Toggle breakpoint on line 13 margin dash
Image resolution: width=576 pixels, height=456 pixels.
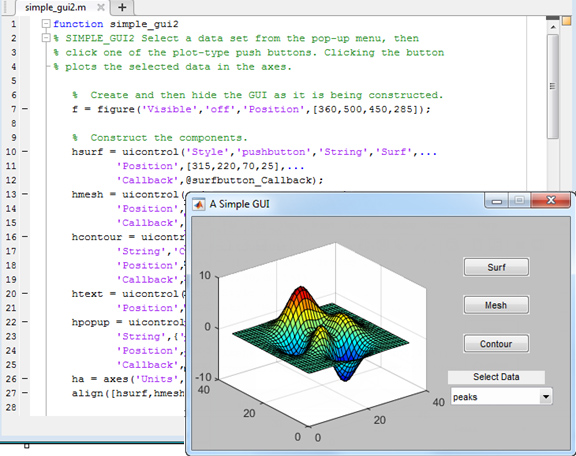pyautogui.click(x=25, y=194)
